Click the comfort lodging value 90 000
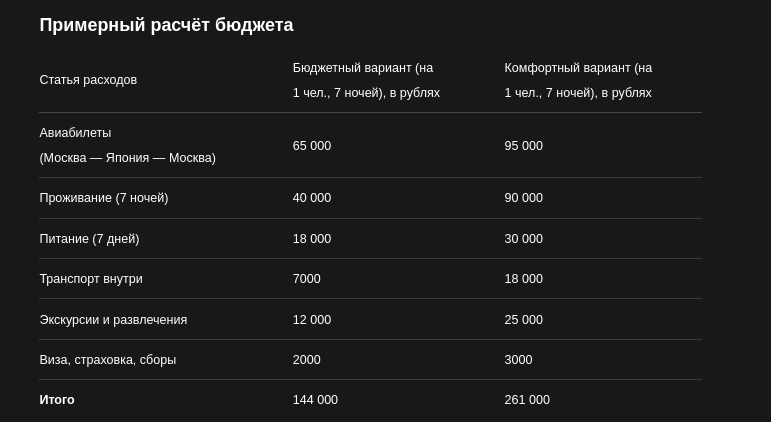 click(x=524, y=198)
